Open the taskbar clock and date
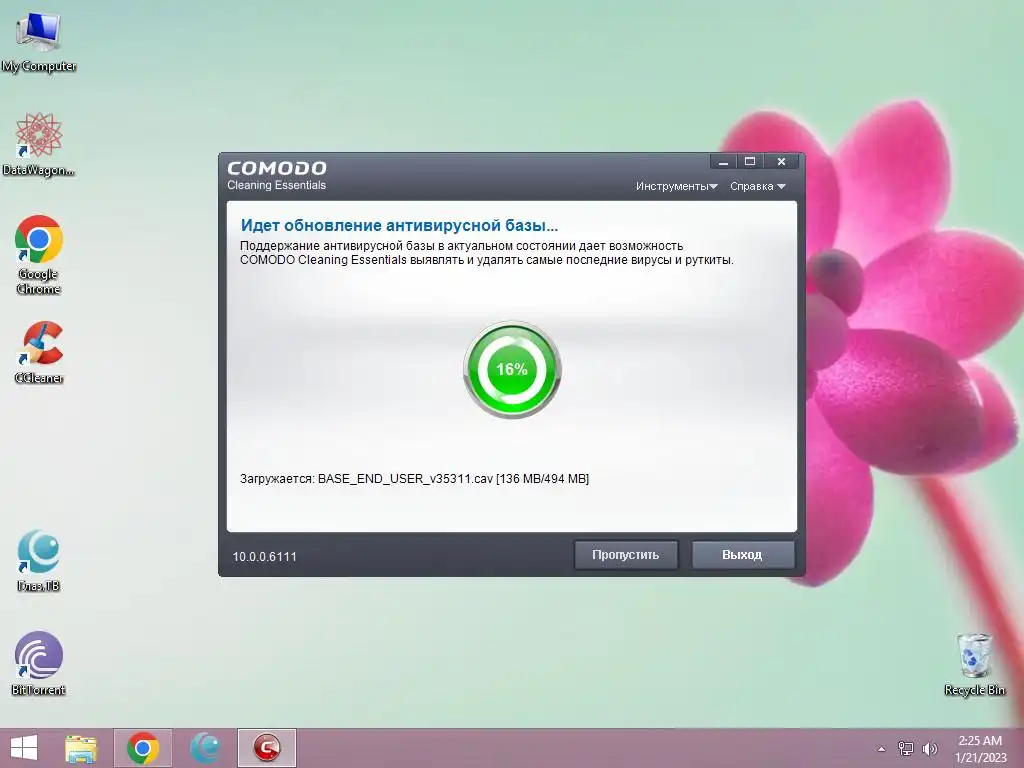This screenshot has height=768, width=1024. 980,749
